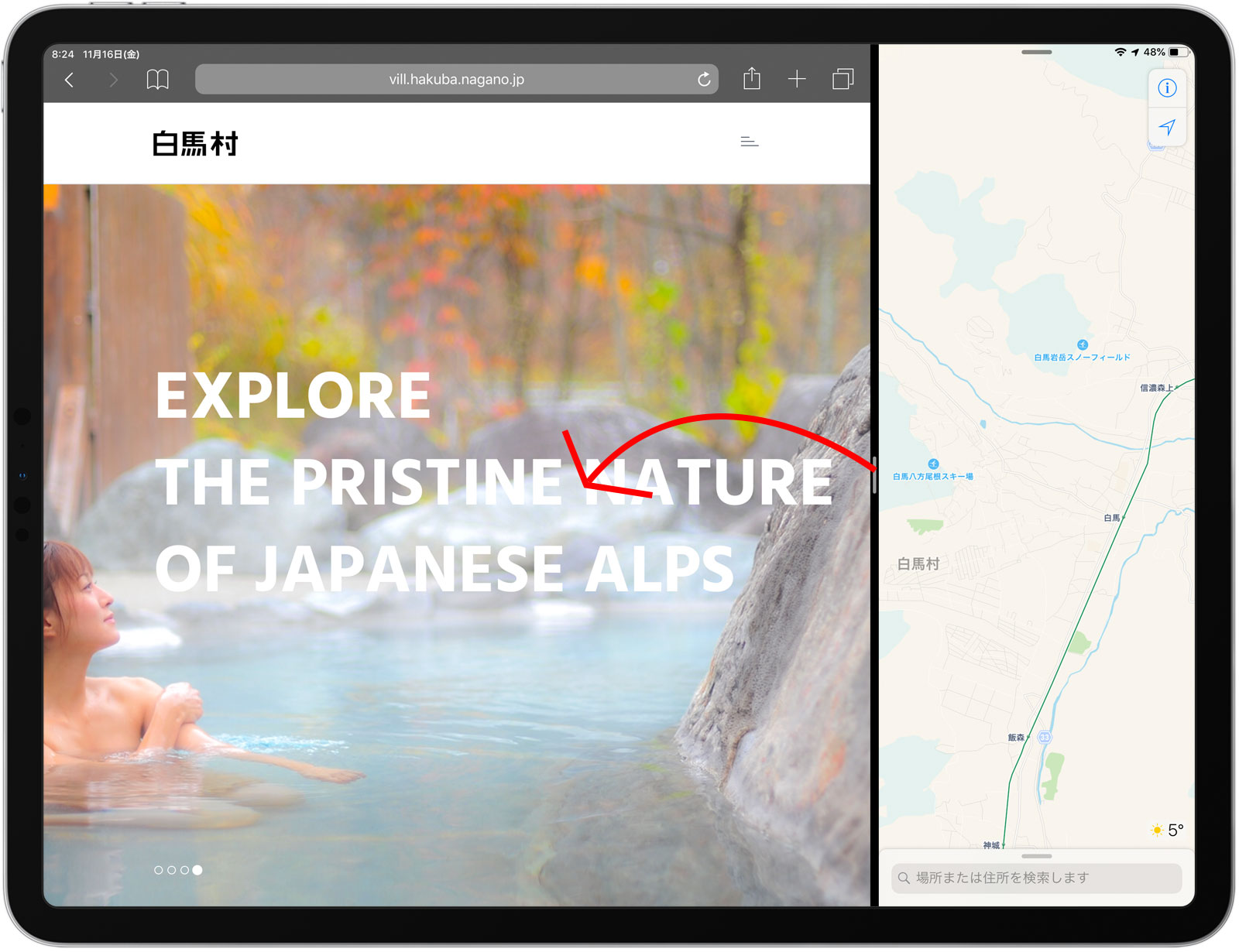Tap the 飯森 station label on map

(1016, 738)
